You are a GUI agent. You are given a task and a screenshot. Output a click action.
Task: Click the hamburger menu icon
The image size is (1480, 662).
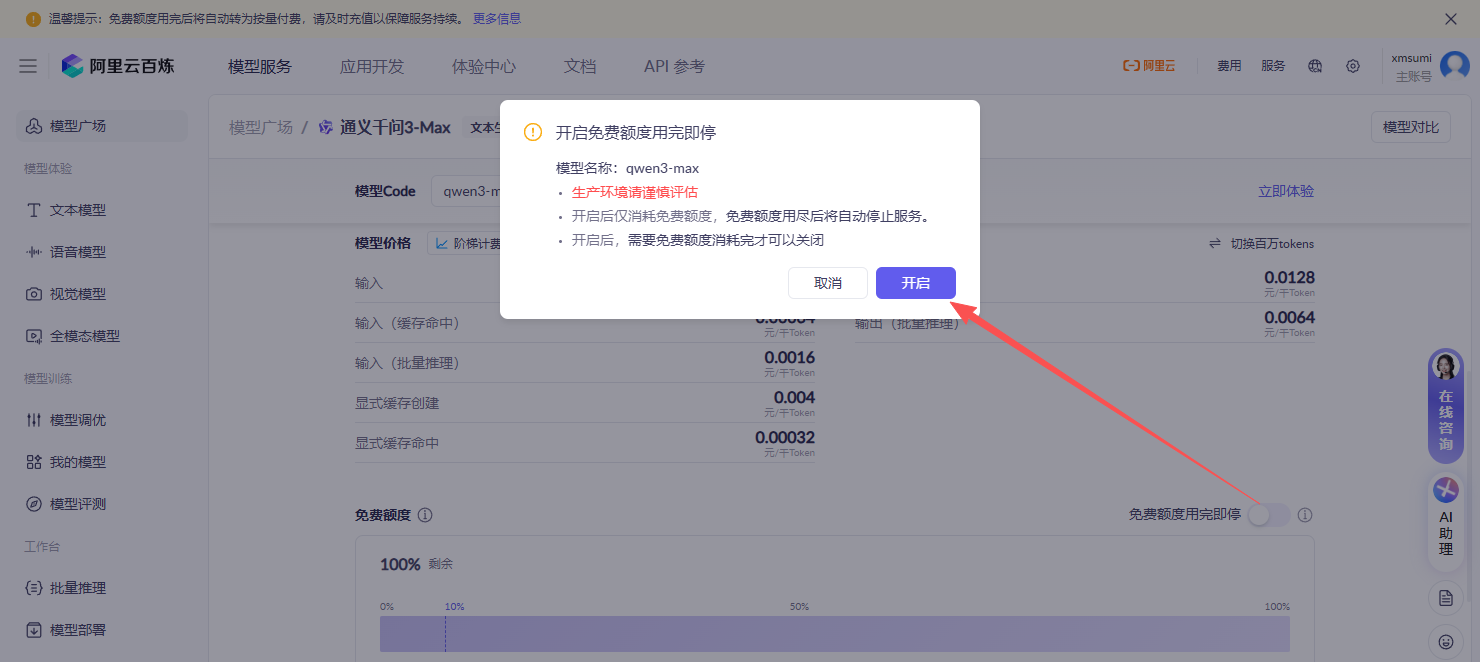click(x=28, y=66)
